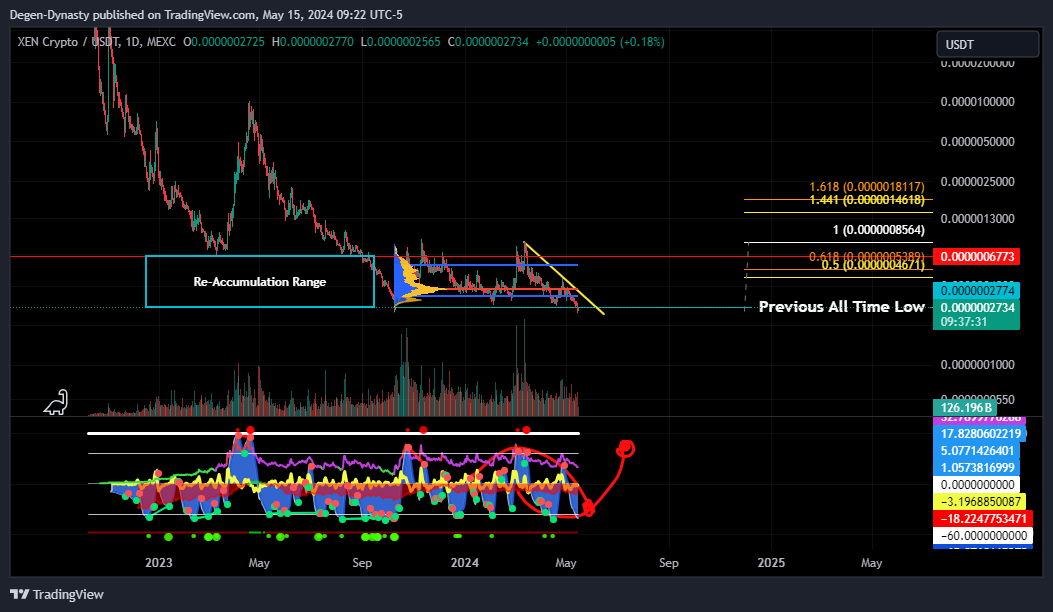The height and width of the screenshot is (612, 1053).
Task: Click the 2024 label on time axis
Action: 465,563
